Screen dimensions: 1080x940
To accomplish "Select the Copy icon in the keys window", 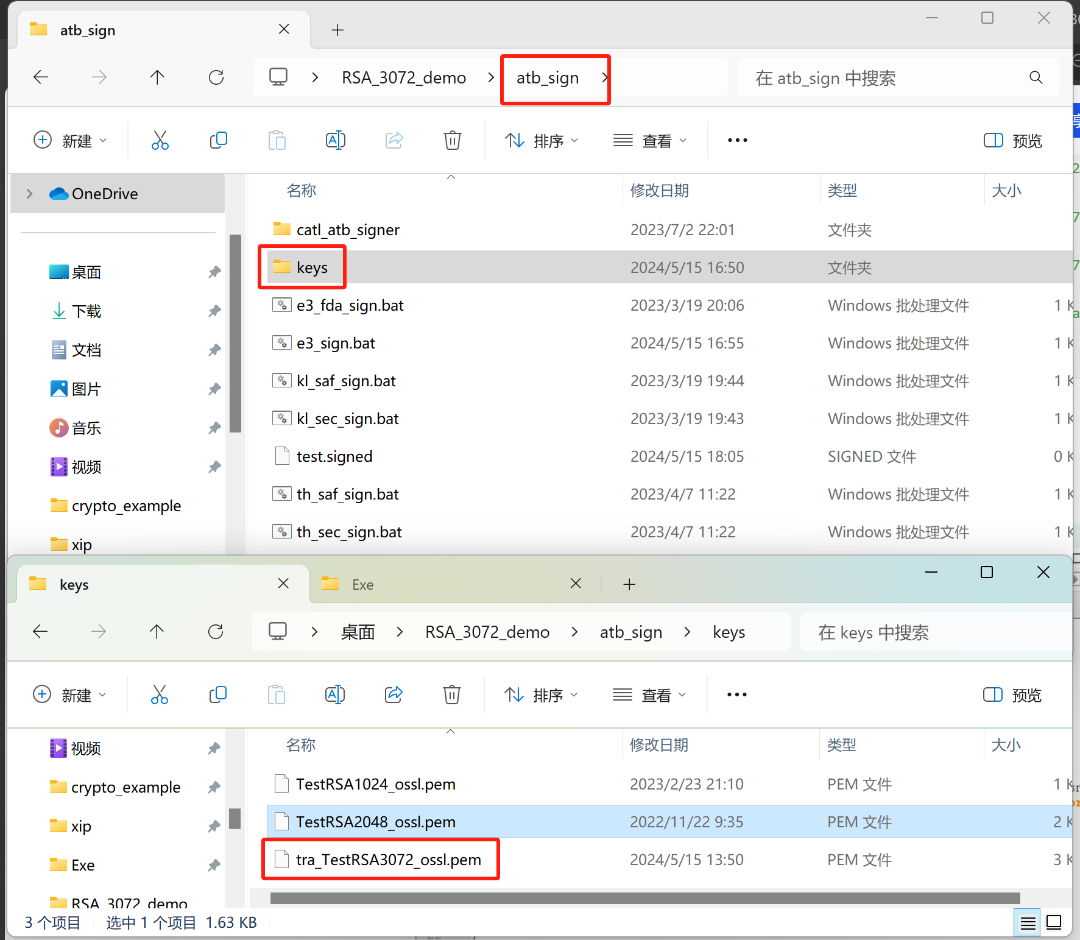I will (x=218, y=694).
